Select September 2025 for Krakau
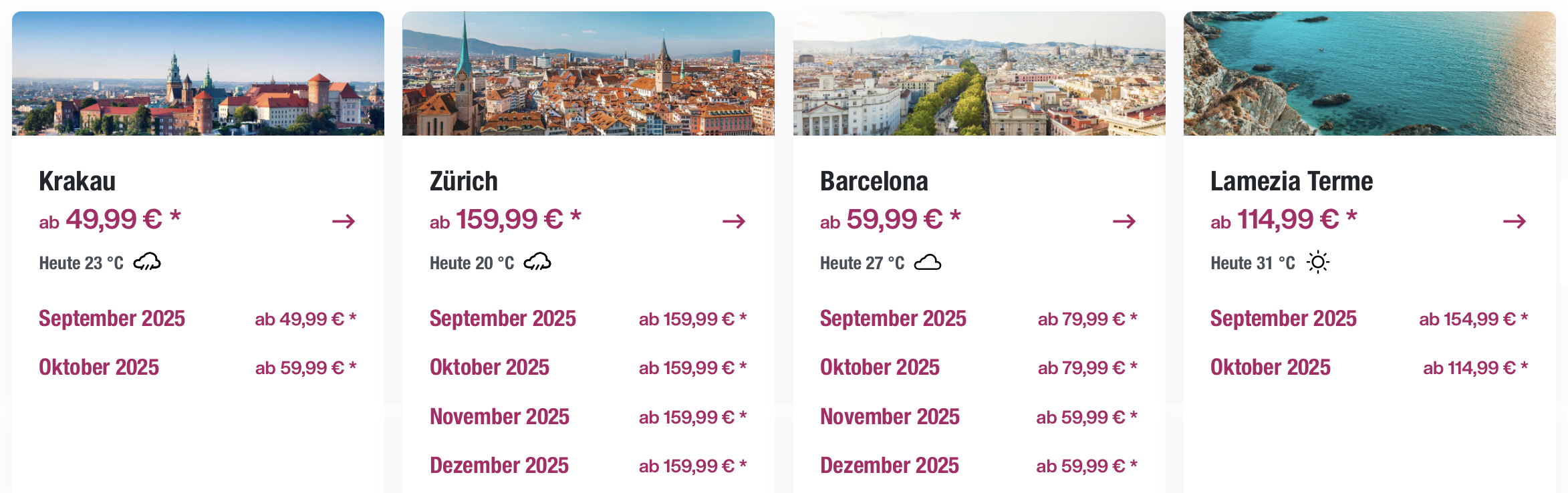Screen dimensions: 1568x493 198,319
